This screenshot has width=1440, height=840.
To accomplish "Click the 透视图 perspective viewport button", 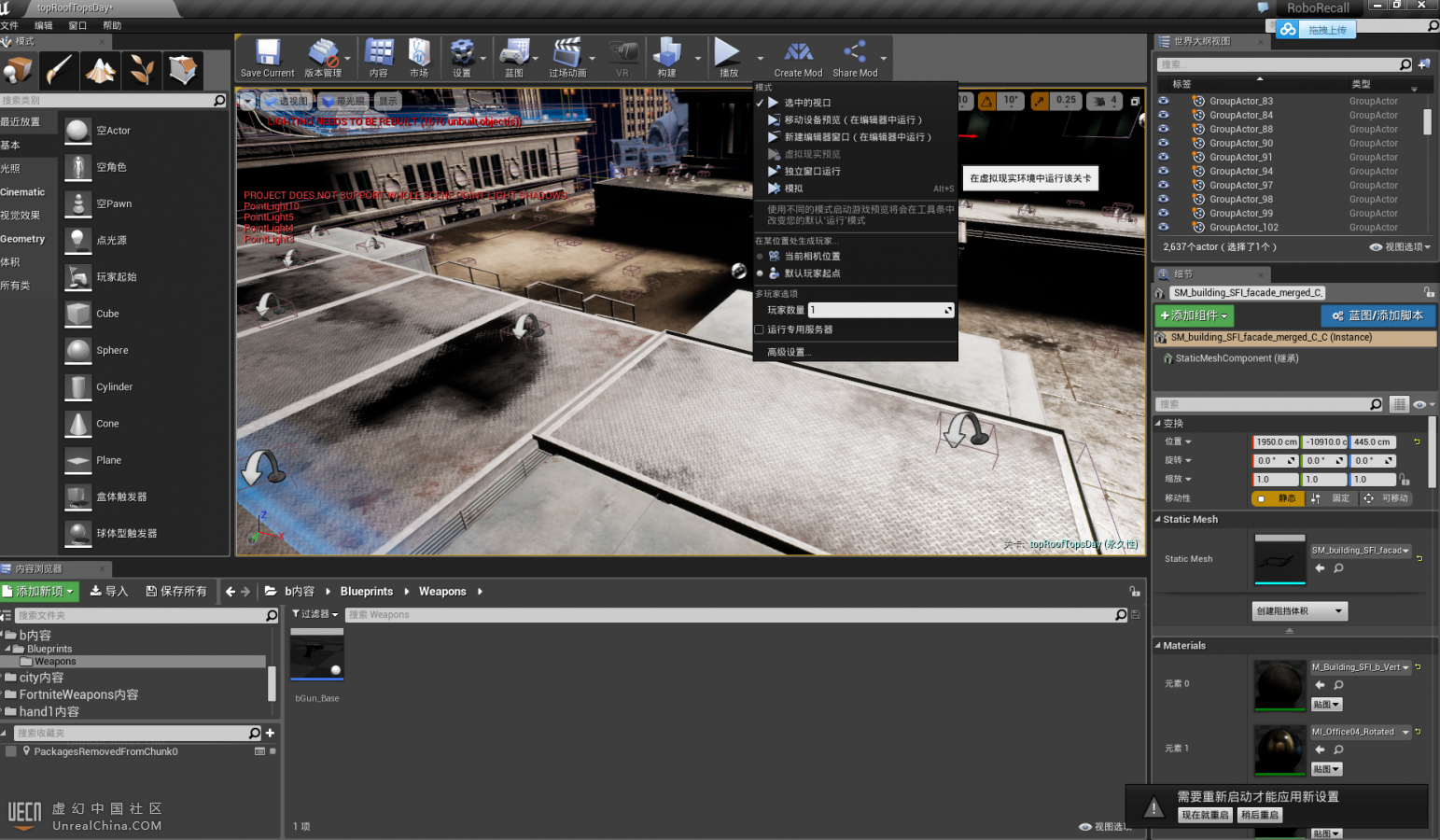I will [287, 101].
